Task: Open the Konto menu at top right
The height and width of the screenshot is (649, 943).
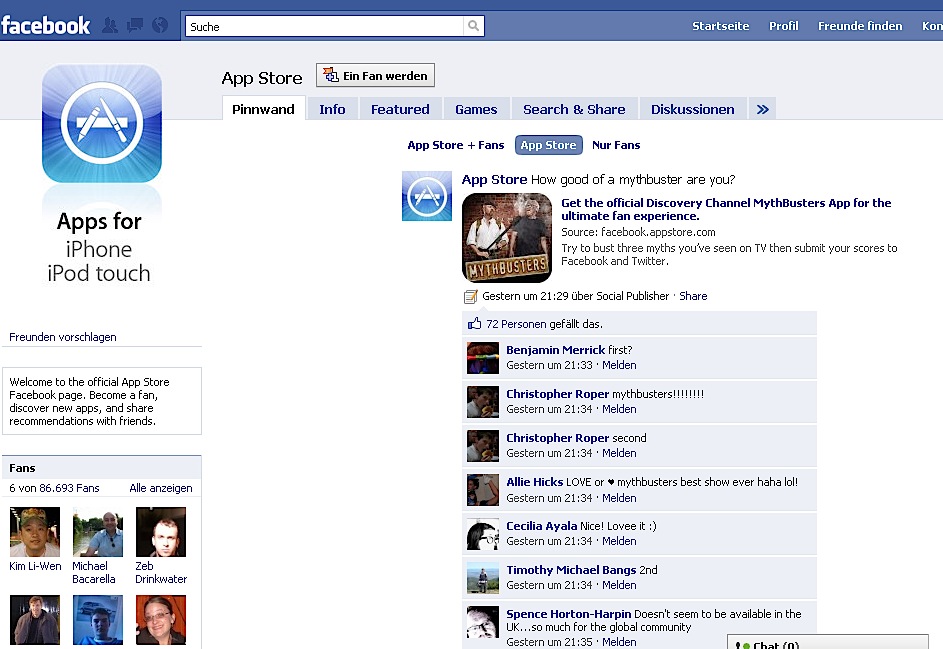Action: [932, 25]
